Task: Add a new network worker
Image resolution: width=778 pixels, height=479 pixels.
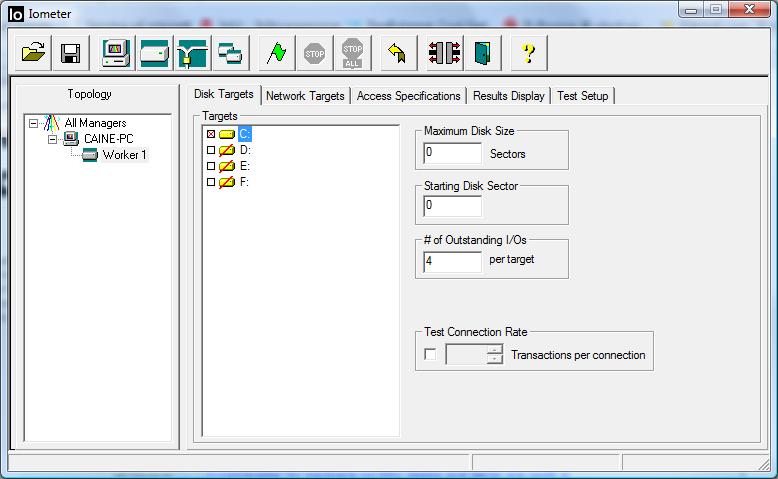Action: (x=192, y=53)
